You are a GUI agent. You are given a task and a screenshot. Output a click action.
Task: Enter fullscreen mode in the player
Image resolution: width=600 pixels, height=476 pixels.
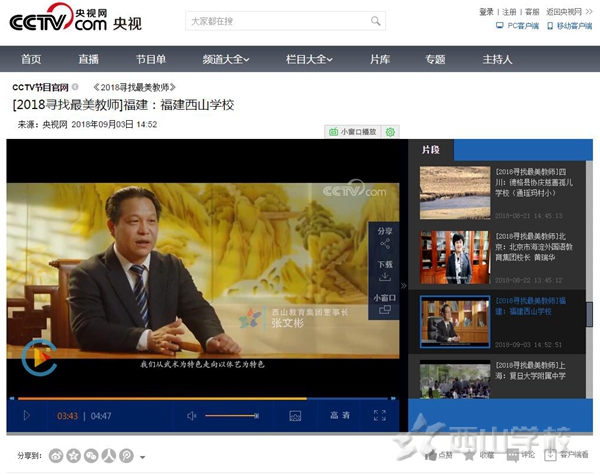(x=379, y=415)
